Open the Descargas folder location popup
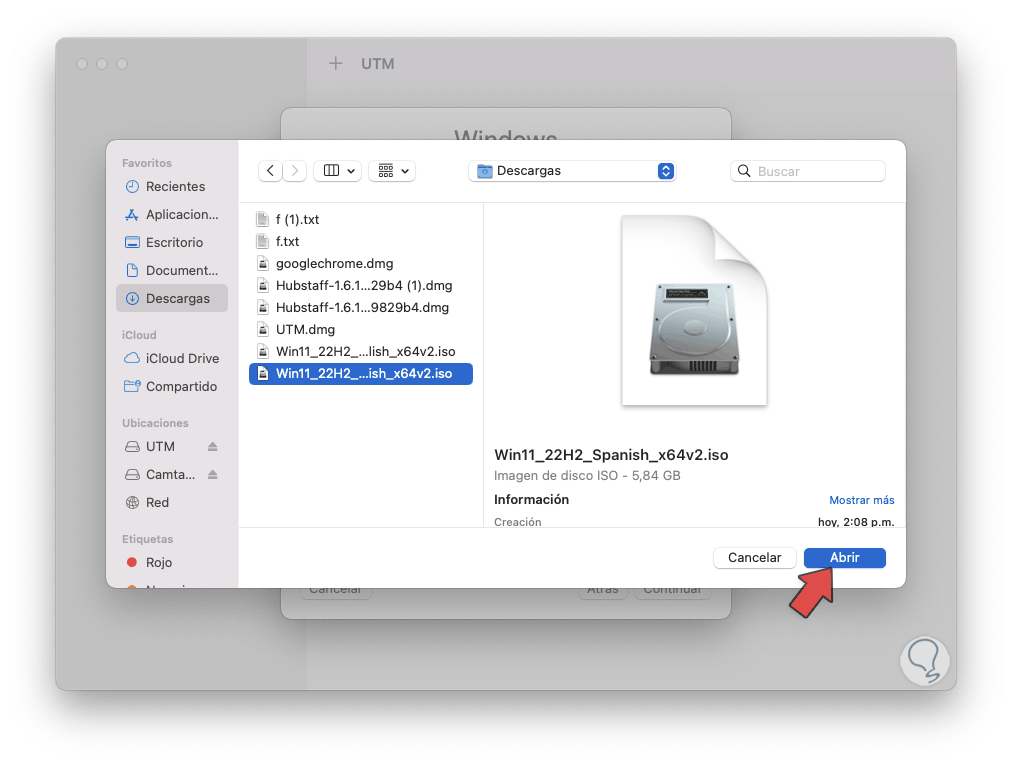This screenshot has width=1012, height=764. [x=572, y=171]
